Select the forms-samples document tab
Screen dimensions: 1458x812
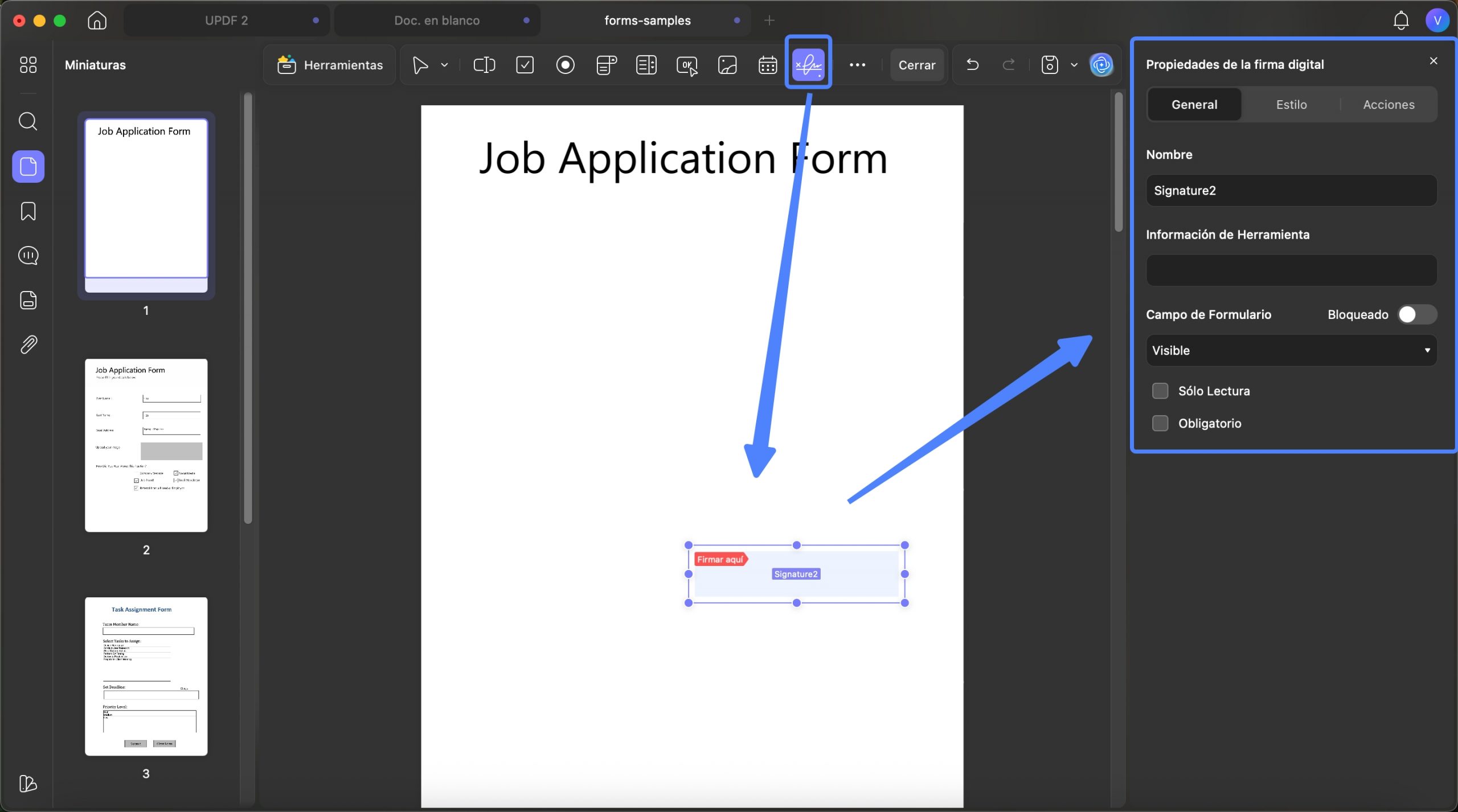click(x=647, y=20)
